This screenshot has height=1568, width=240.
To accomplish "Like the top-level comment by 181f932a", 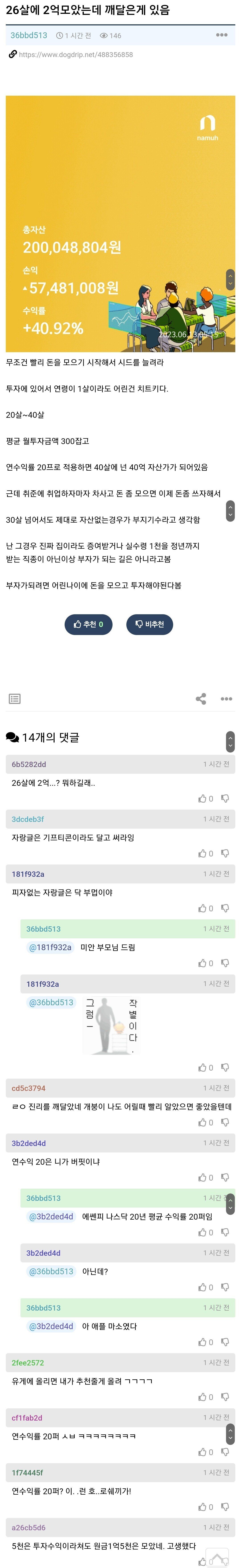I will click(x=202, y=908).
